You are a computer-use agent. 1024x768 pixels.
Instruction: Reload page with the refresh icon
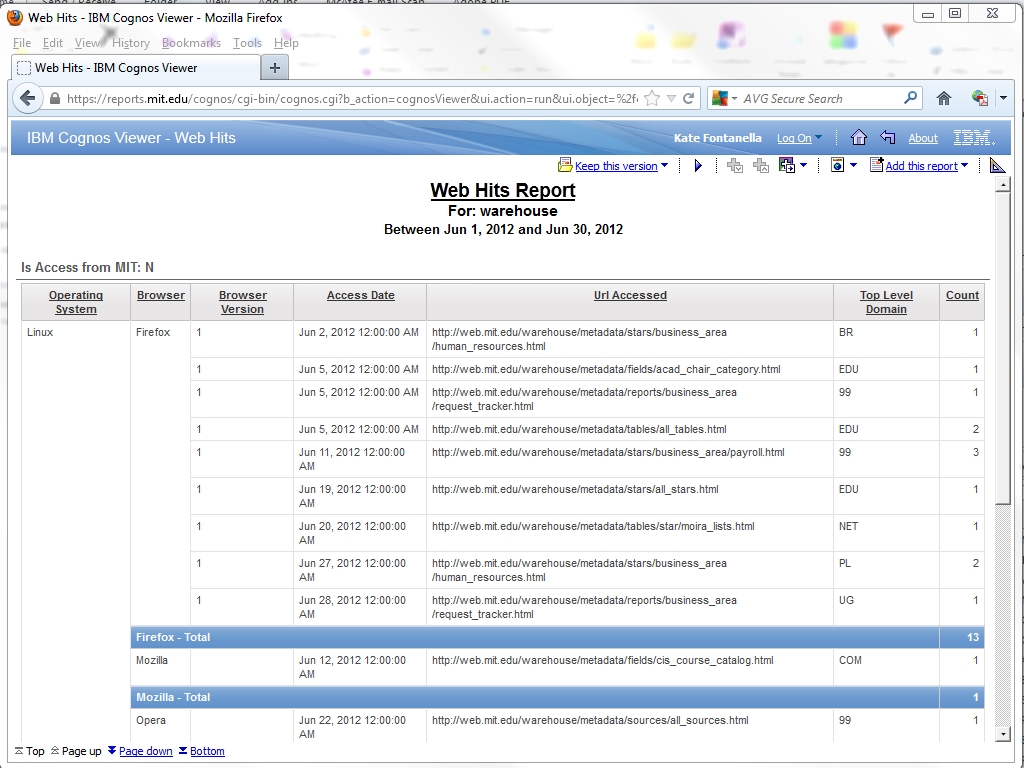coord(688,98)
